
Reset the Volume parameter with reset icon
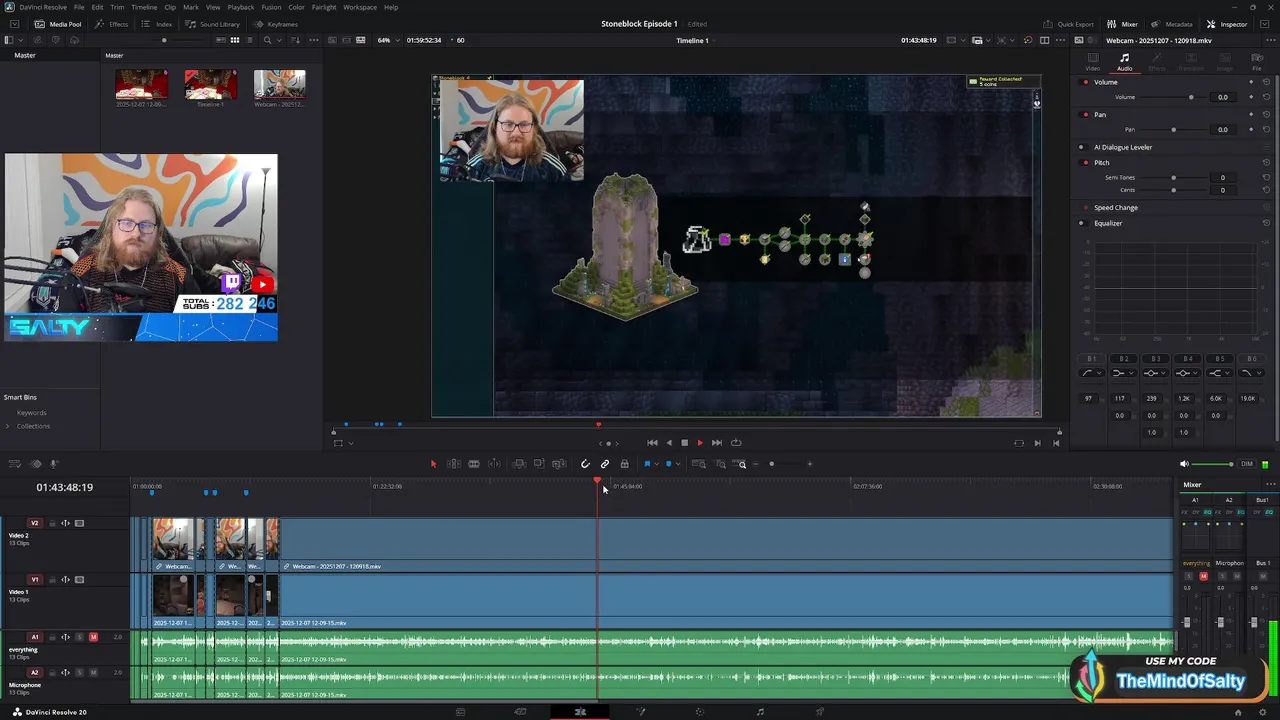point(1266,97)
